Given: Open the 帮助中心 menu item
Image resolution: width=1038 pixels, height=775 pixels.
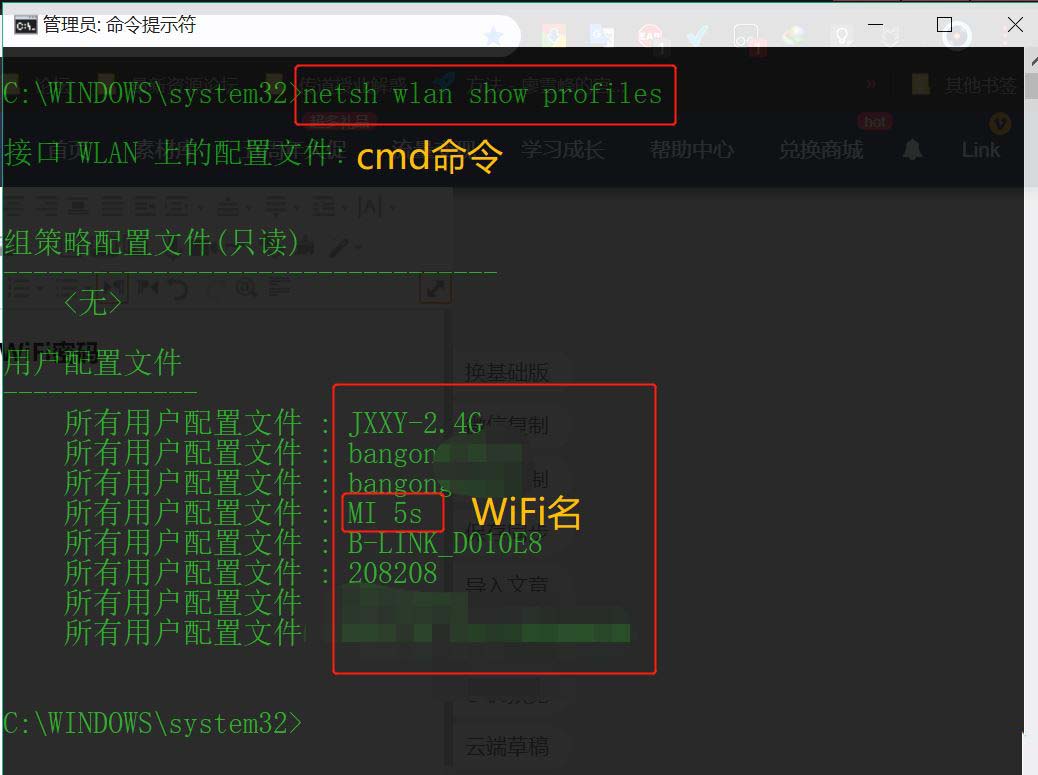Looking at the screenshot, I should [x=692, y=150].
